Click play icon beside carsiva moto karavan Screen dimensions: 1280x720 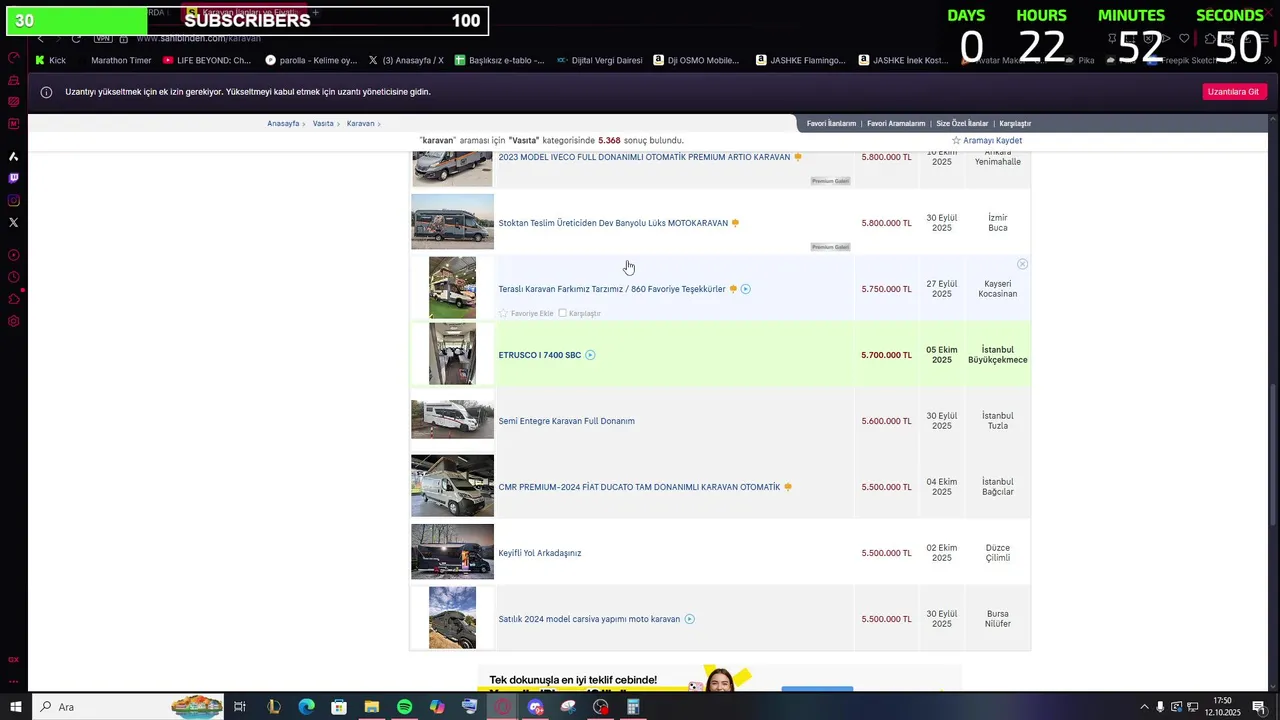[690, 619]
